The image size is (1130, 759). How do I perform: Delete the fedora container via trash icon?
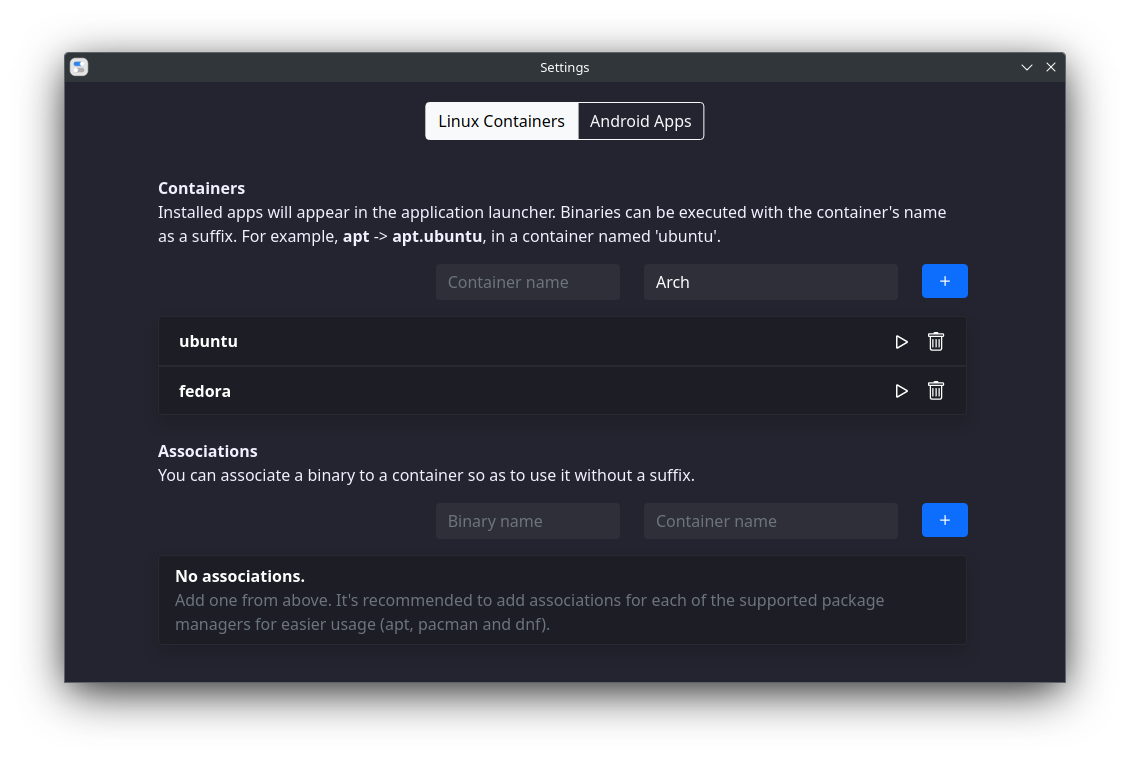pyautogui.click(x=936, y=391)
